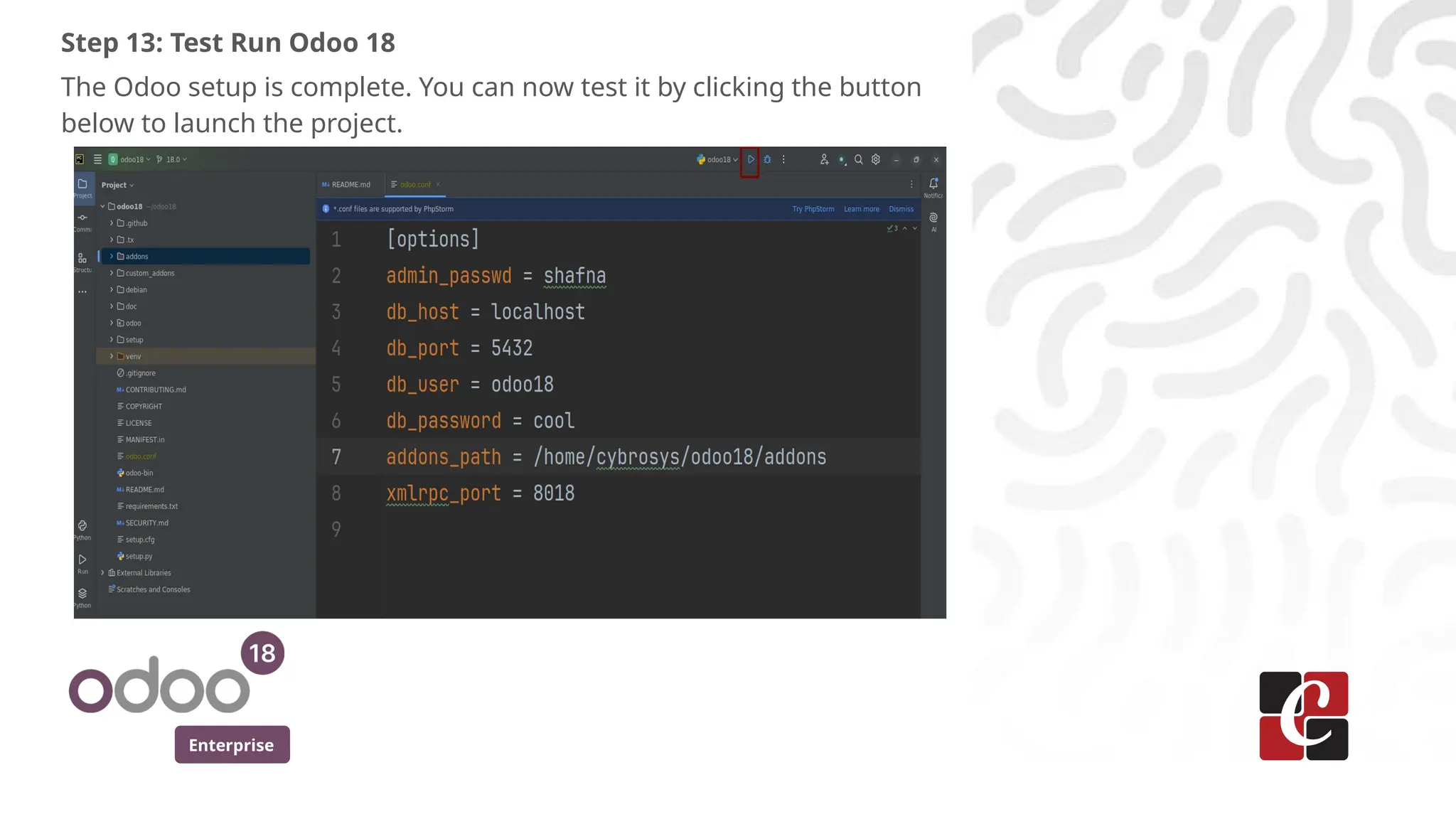1456x819 pixels.
Task: Open the AI Assistant sidebar icon
Action: [933, 218]
